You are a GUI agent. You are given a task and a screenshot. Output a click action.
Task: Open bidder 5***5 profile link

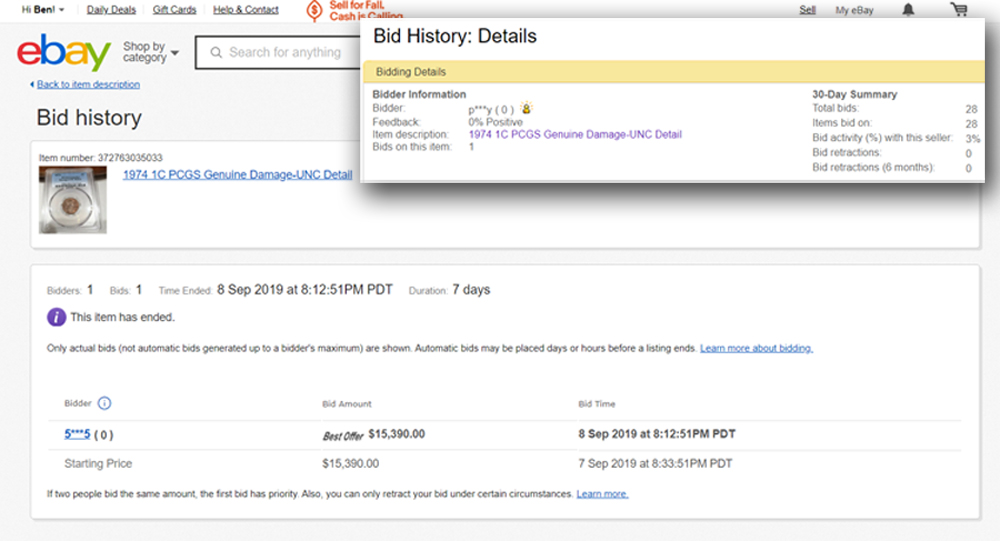click(77, 434)
